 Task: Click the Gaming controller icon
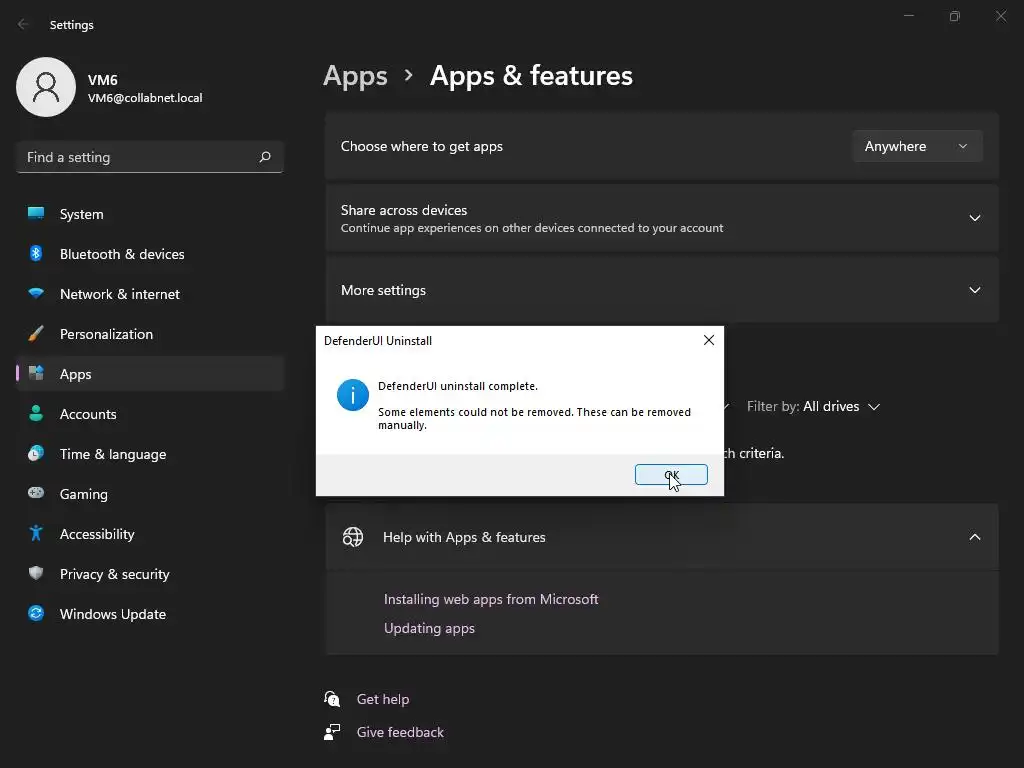click(36, 494)
